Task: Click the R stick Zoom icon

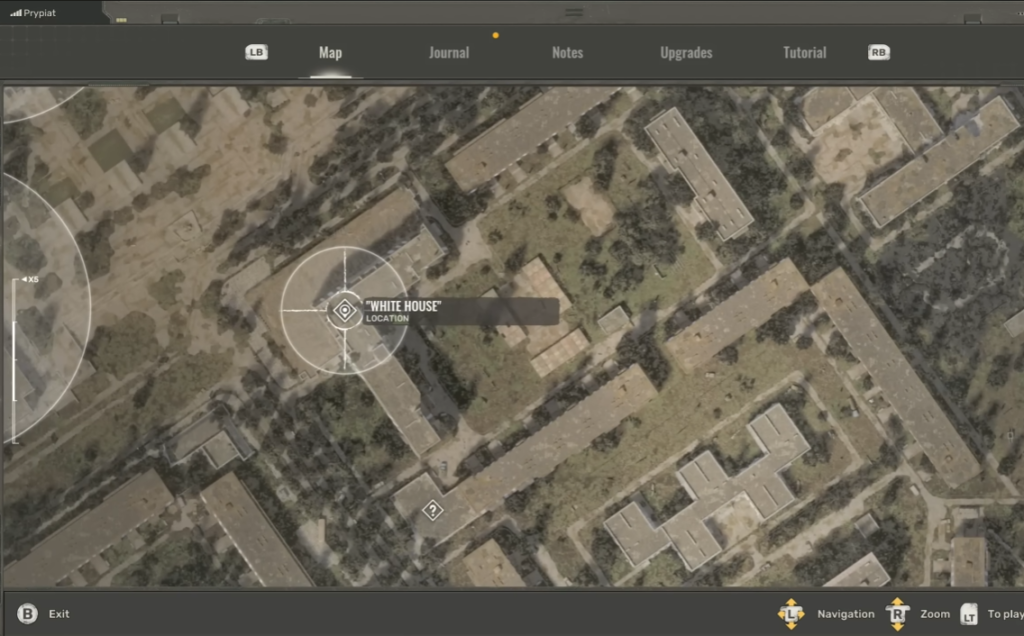Action: (897, 614)
